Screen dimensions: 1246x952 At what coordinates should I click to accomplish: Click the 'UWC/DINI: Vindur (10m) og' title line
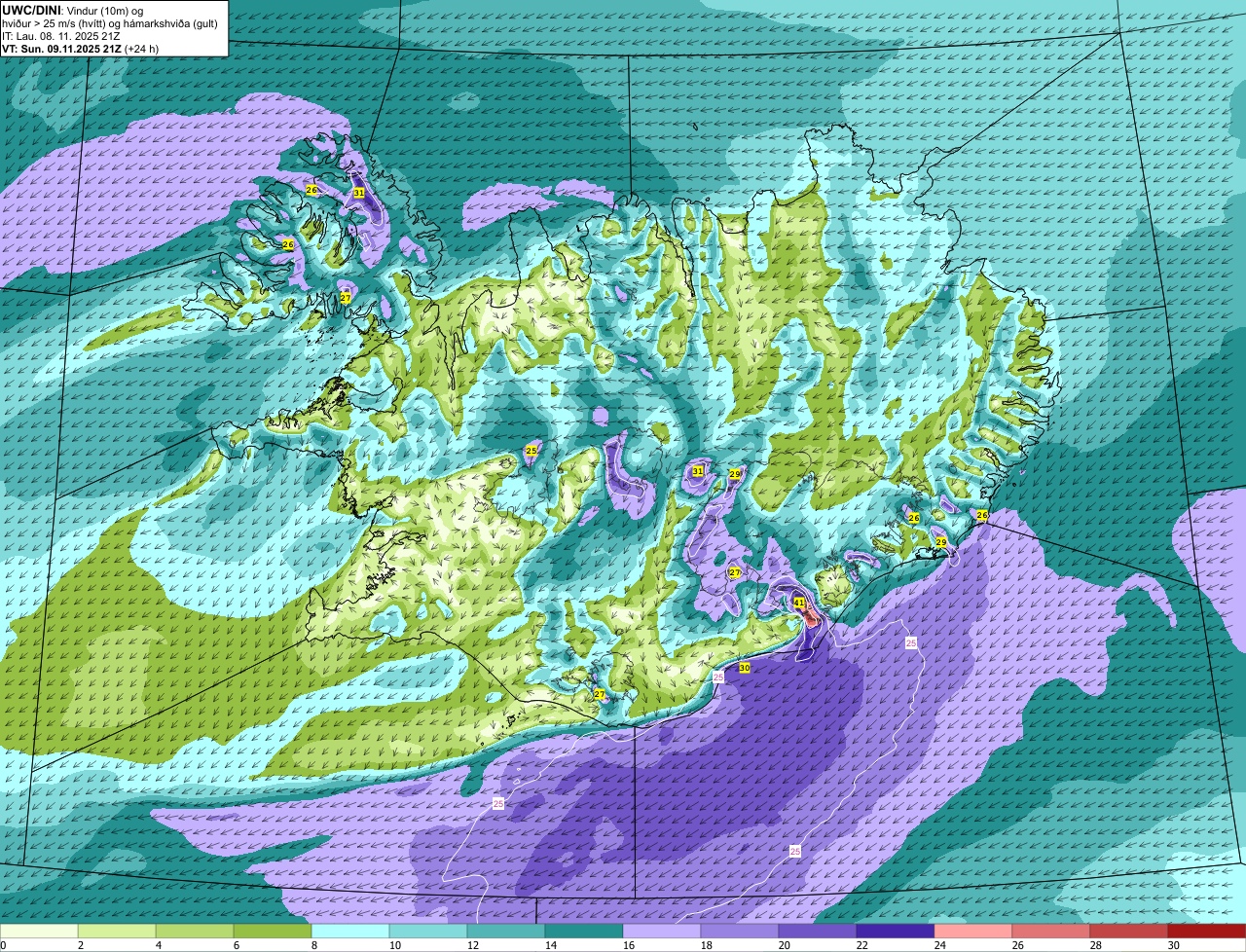72,11
